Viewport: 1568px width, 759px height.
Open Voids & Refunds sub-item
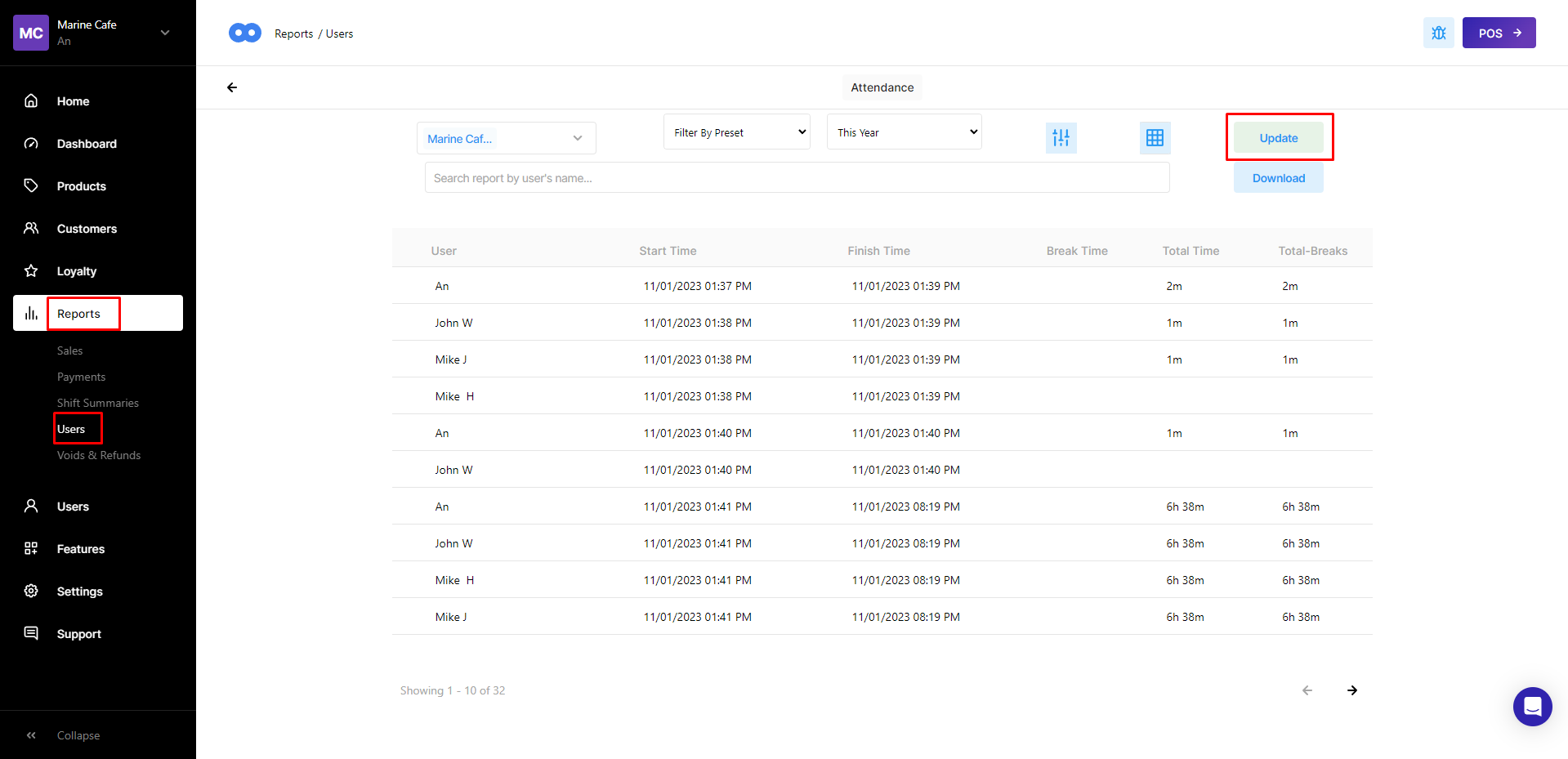click(x=99, y=455)
